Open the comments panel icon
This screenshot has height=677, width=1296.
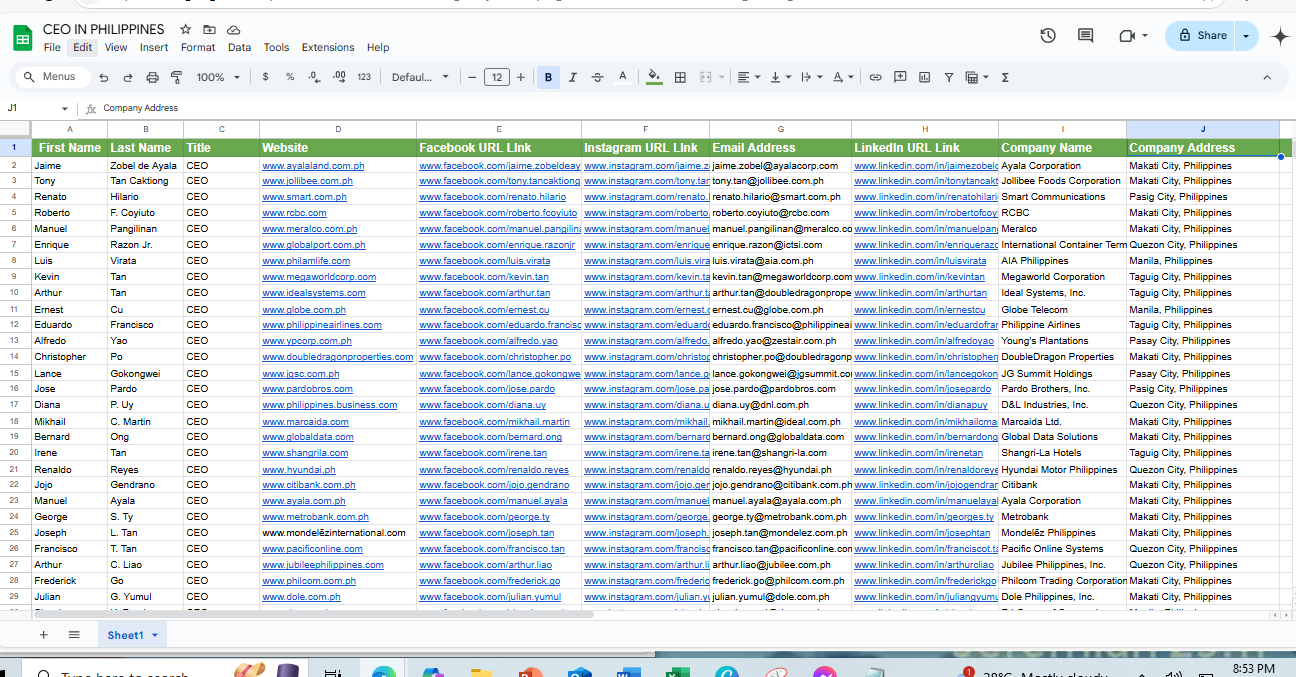(x=1085, y=36)
